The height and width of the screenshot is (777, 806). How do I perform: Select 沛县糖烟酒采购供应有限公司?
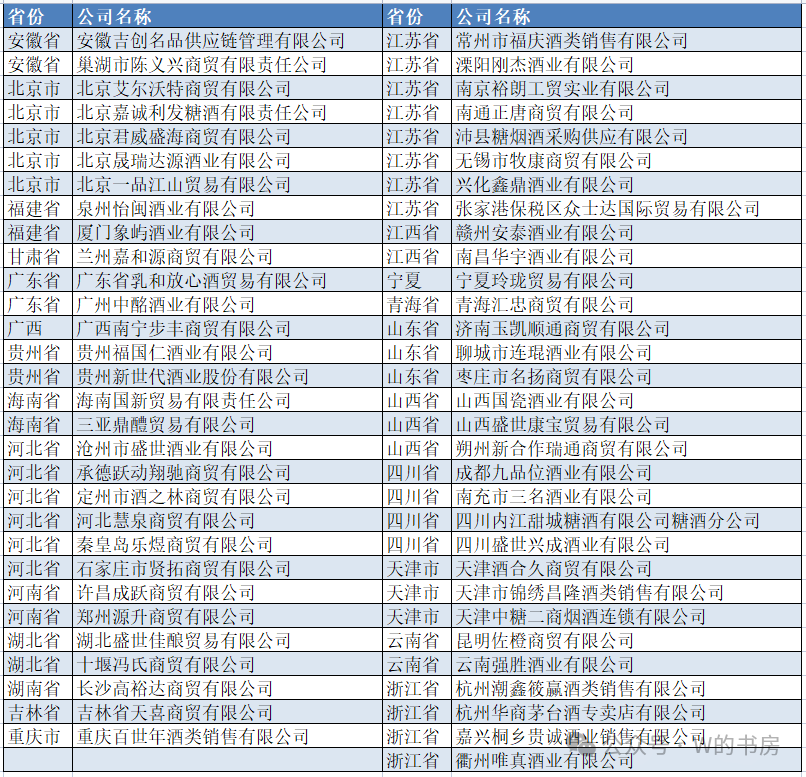627,136
